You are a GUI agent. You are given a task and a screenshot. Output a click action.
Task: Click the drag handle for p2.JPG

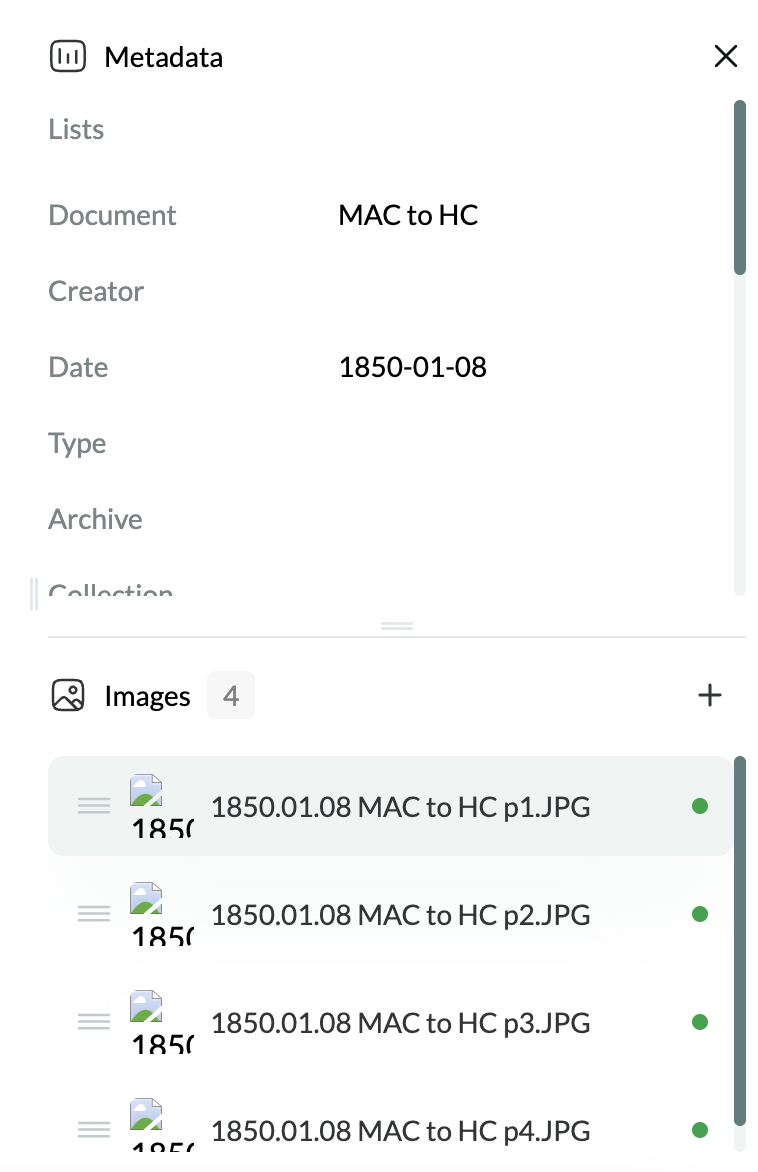[94, 913]
